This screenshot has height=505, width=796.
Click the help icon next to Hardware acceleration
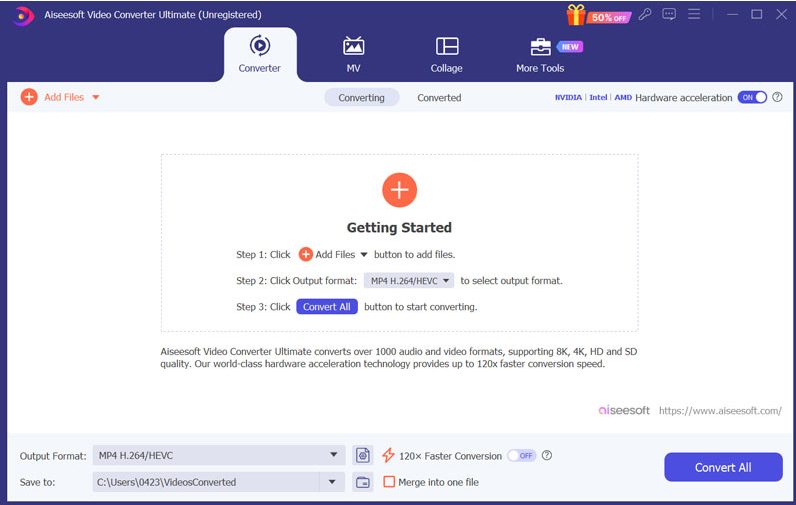click(777, 97)
